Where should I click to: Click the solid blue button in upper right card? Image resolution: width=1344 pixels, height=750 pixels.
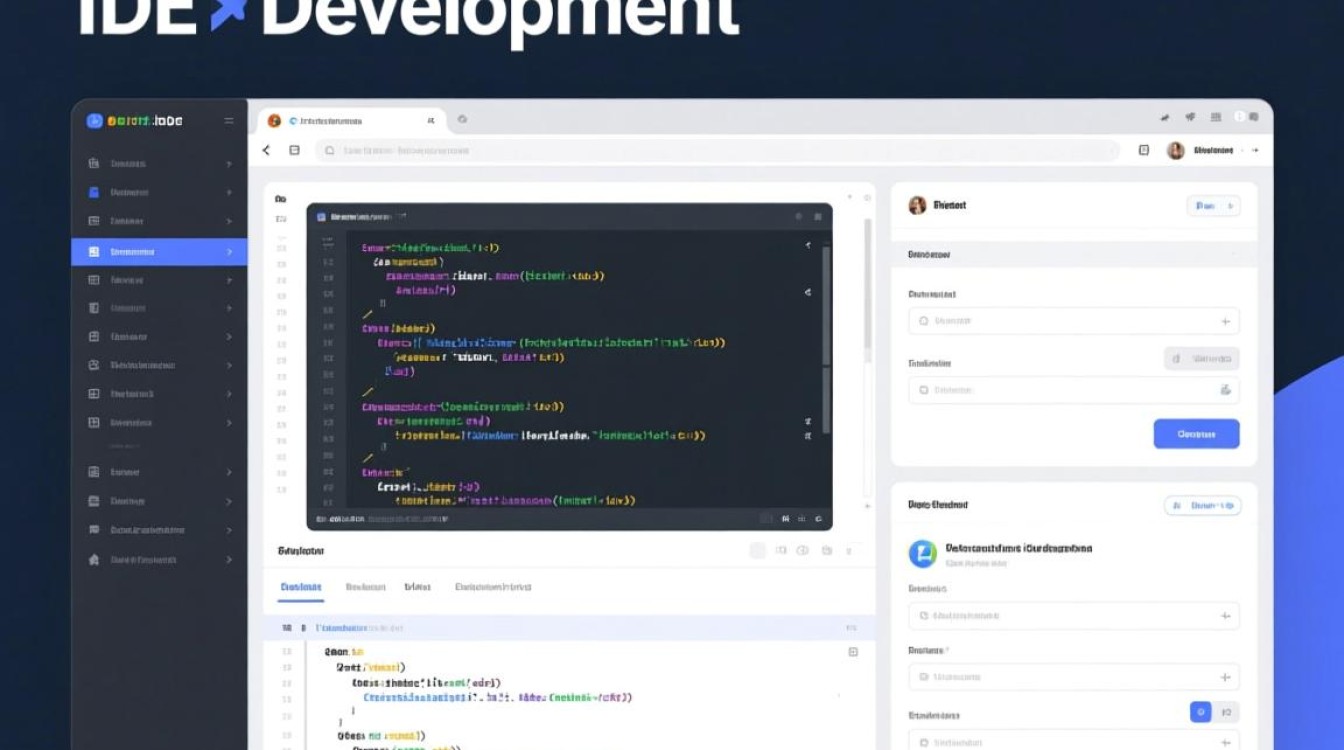click(x=1196, y=434)
